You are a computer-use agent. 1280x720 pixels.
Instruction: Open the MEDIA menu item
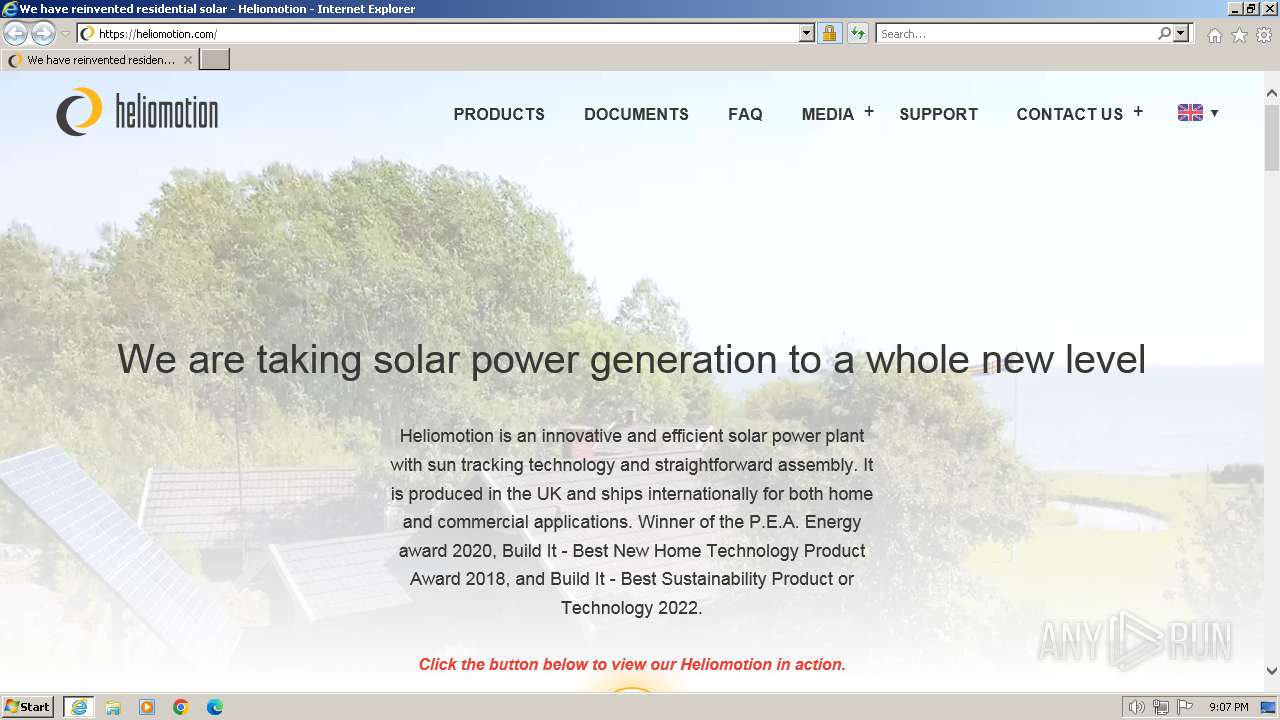[827, 114]
